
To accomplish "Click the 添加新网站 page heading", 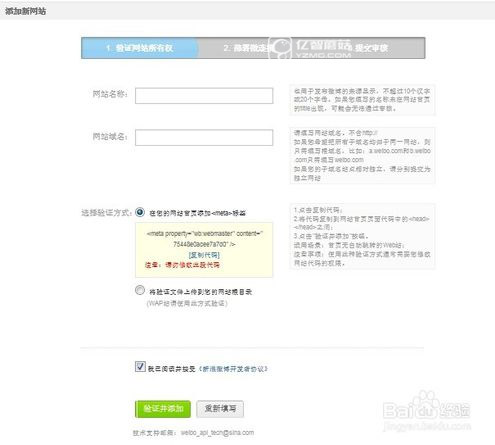I will point(25,11).
